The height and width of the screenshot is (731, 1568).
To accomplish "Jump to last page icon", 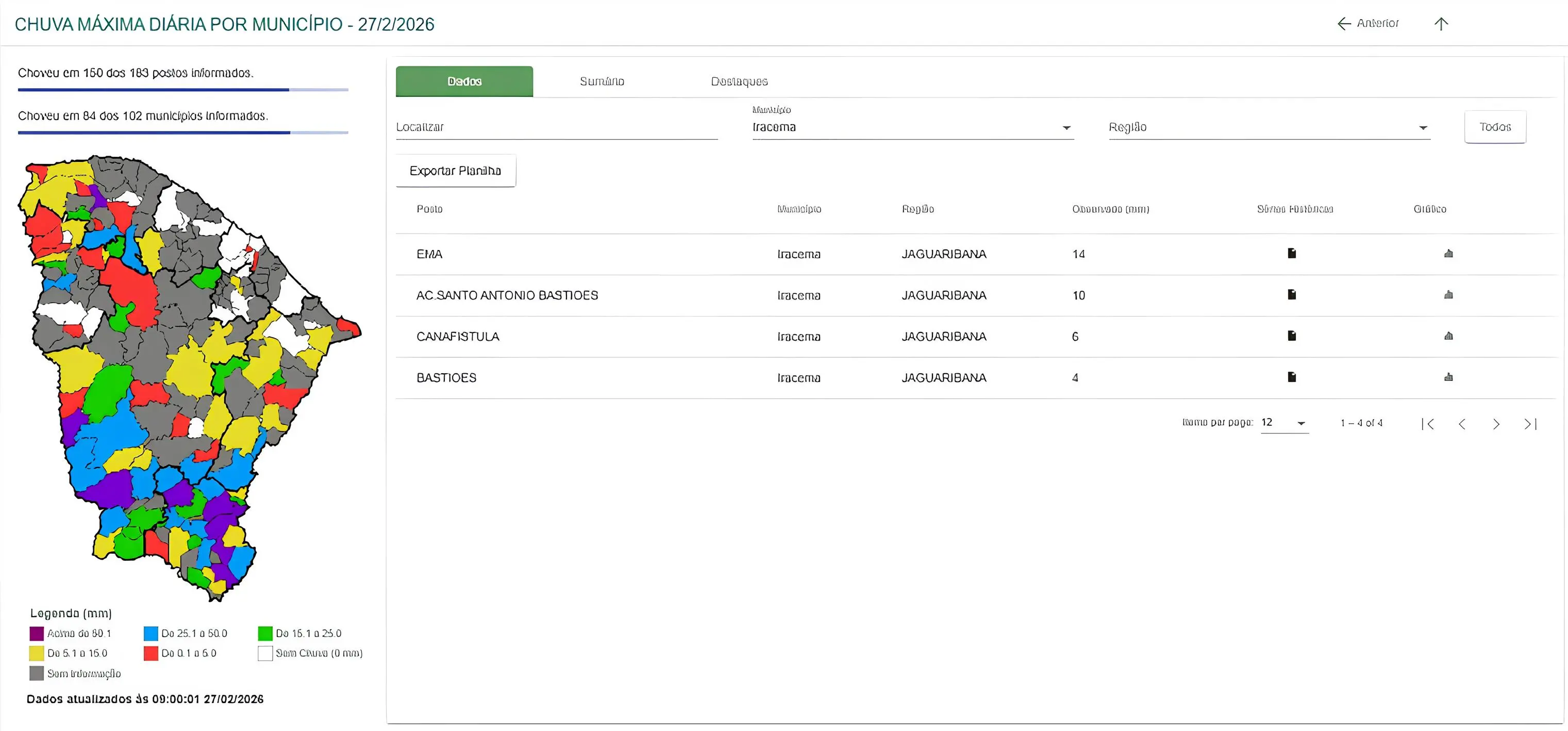I will click(x=1530, y=424).
